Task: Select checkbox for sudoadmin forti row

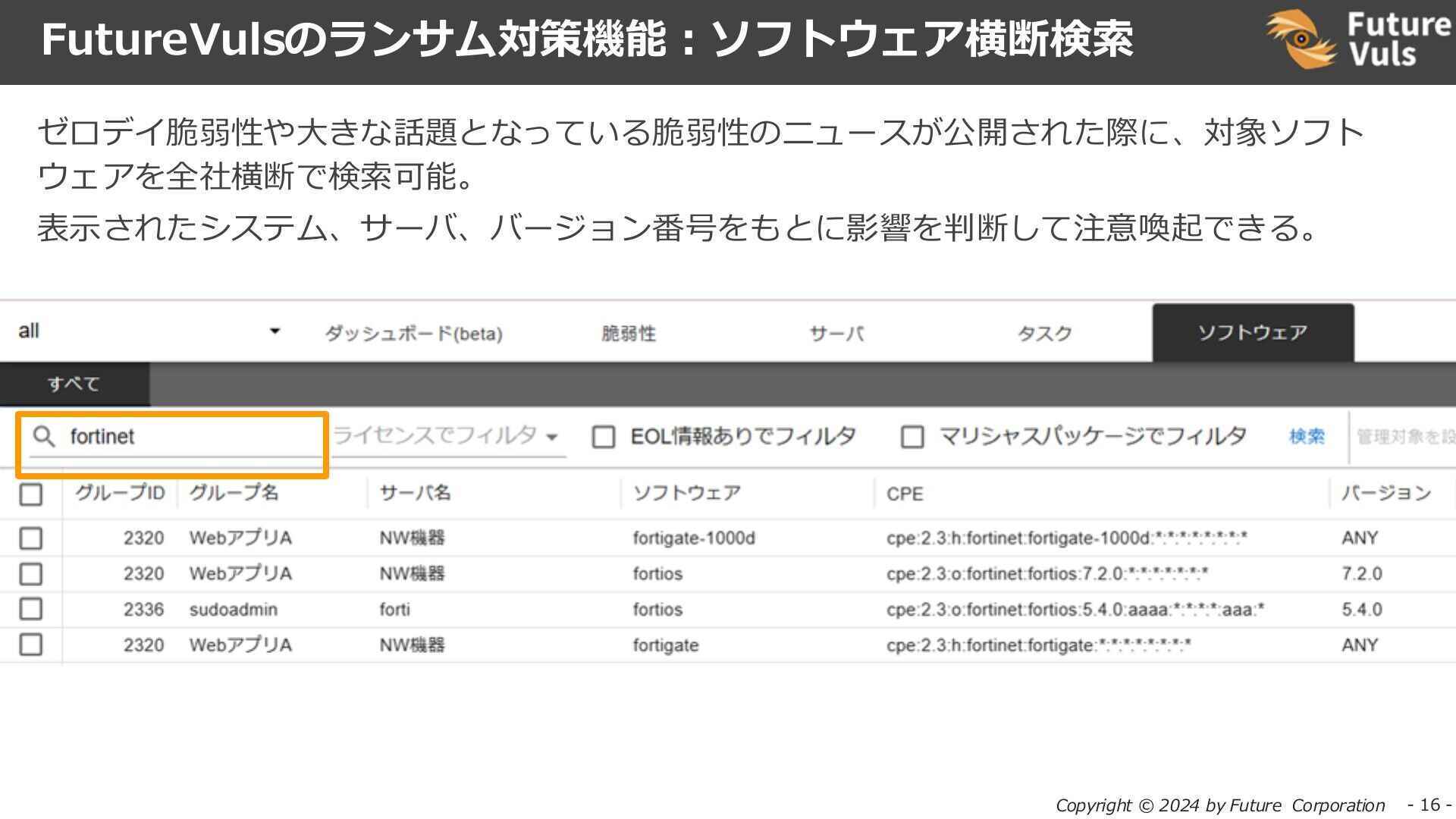Action: coord(30,609)
